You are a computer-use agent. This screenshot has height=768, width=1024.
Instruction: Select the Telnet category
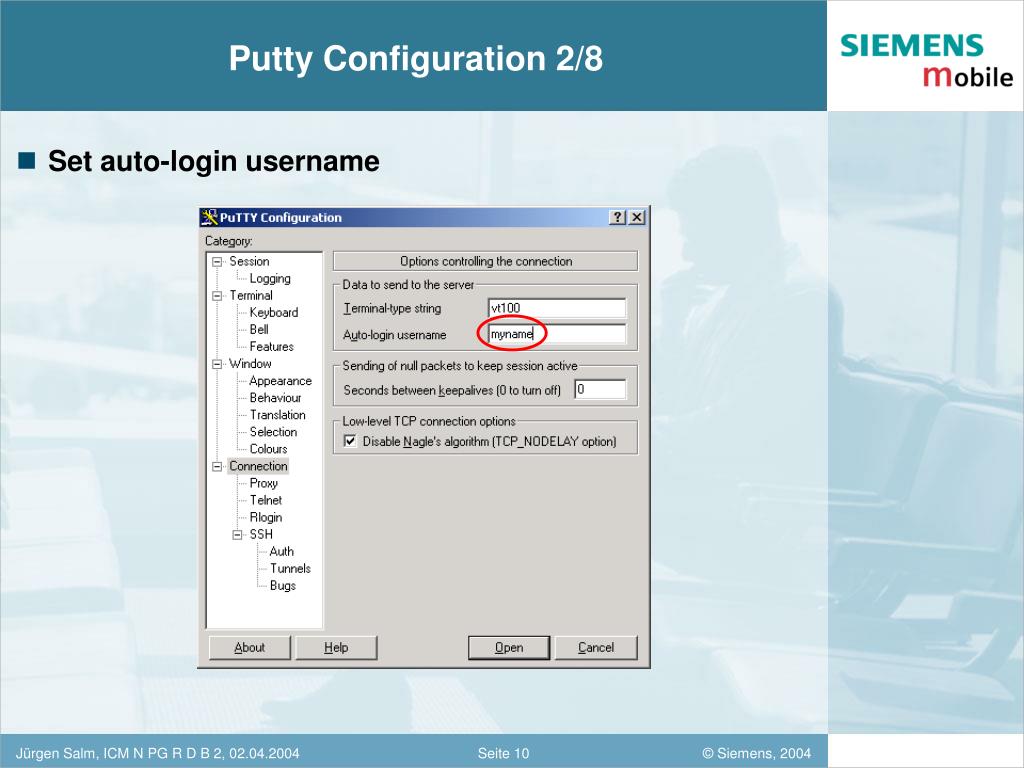tap(266, 500)
